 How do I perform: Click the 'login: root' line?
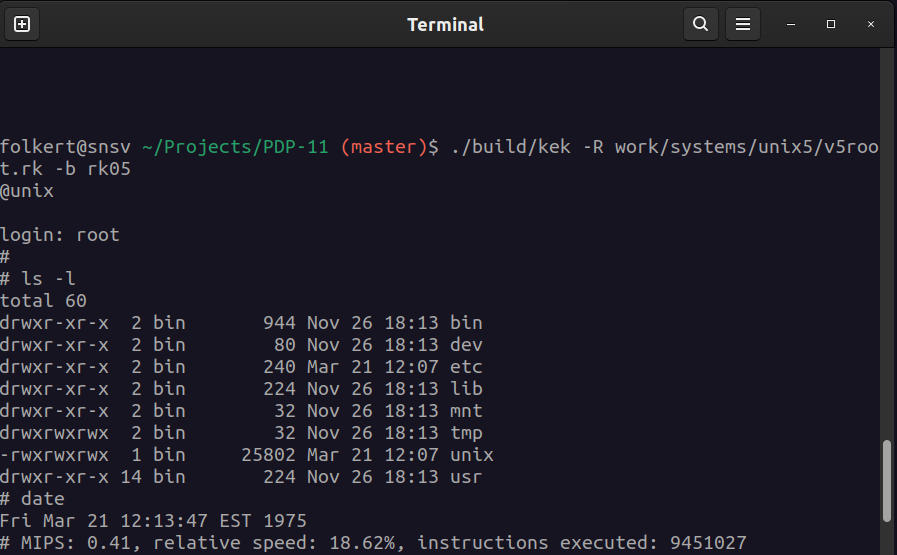click(59, 235)
